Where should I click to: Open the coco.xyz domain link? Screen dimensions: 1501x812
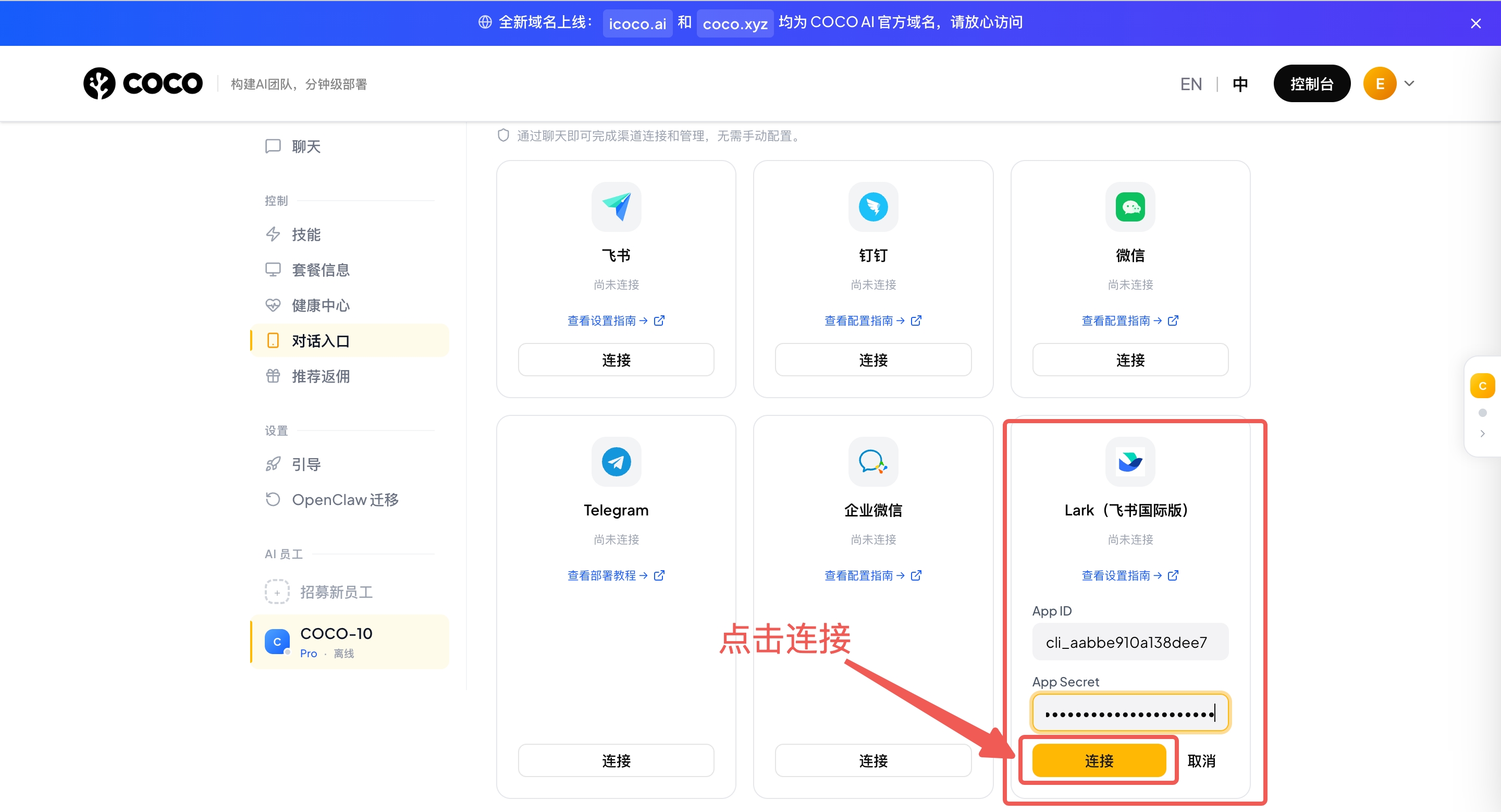tap(735, 23)
